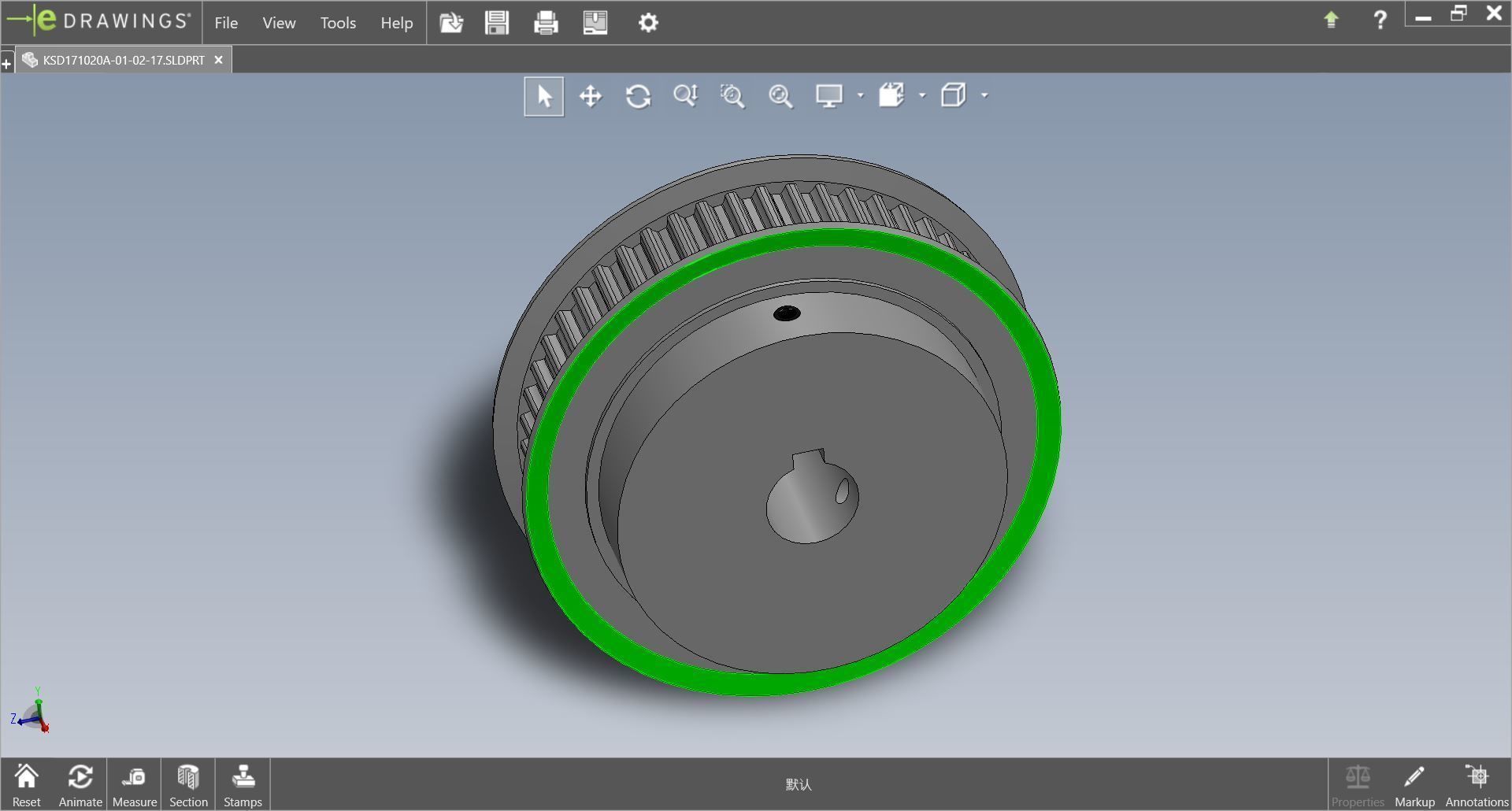The width and height of the screenshot is (1512, 811).
Task: Open the Markup panel
Action: pos(1414,785)
